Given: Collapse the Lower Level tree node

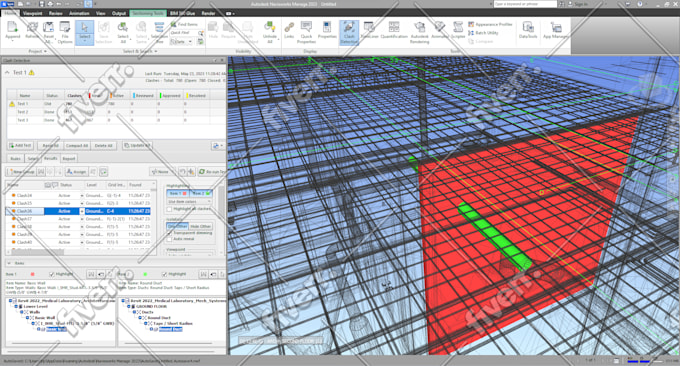Looking at the screenshot, I should [16, 306].
